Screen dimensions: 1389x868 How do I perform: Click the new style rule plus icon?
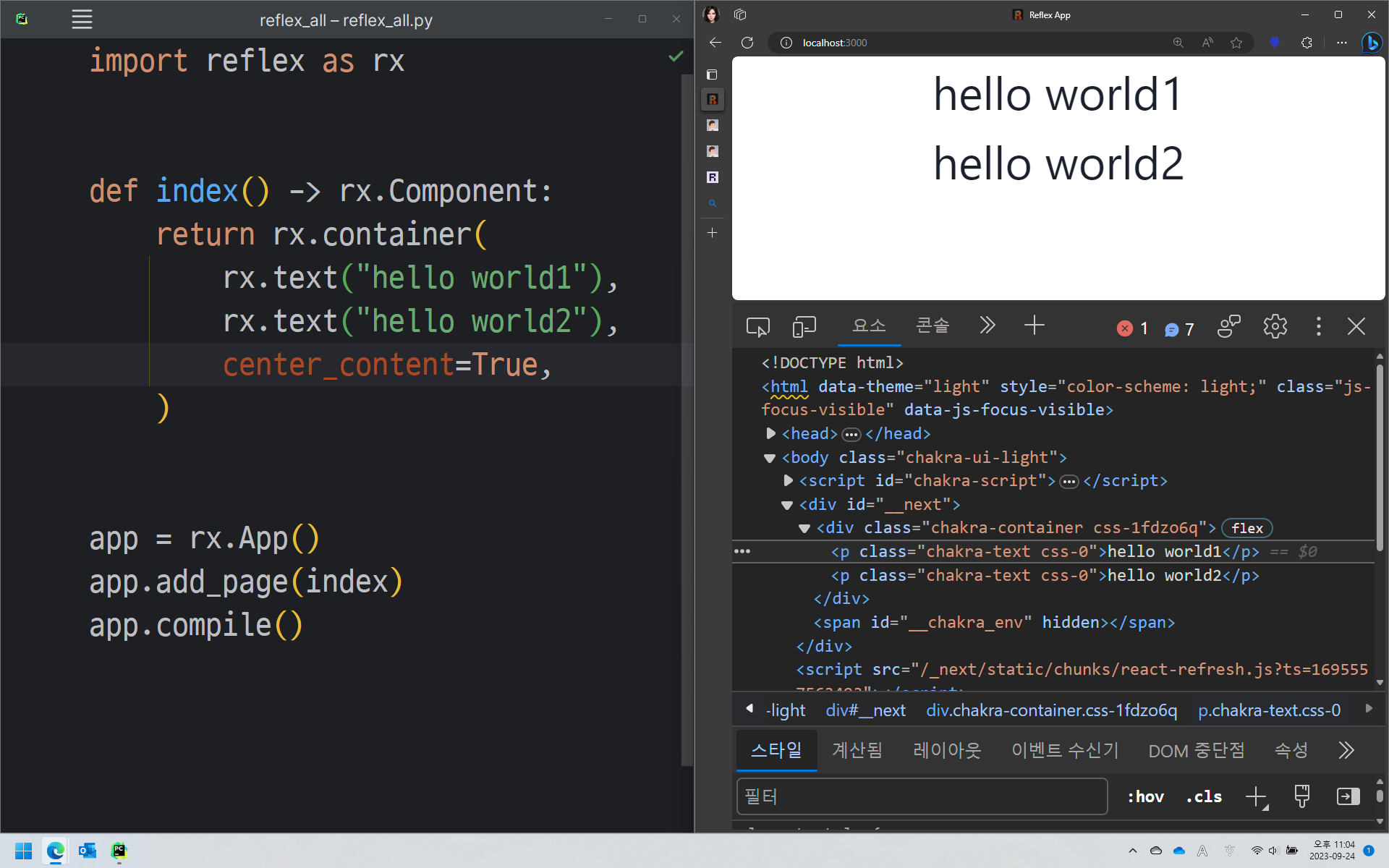coord(1257,796)
